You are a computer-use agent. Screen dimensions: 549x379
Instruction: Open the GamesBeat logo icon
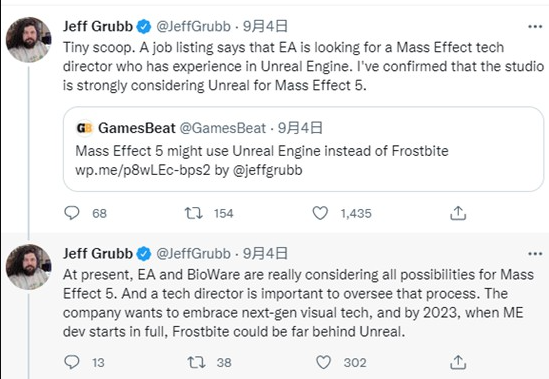84,128
